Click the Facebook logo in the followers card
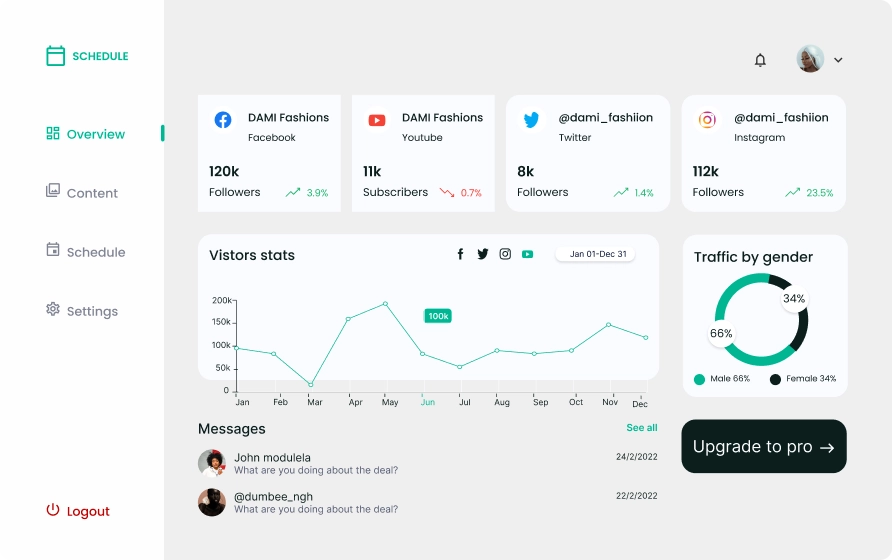Image resolution: width=892 pixels, height=560 pixels. click(x=223, y=120)
